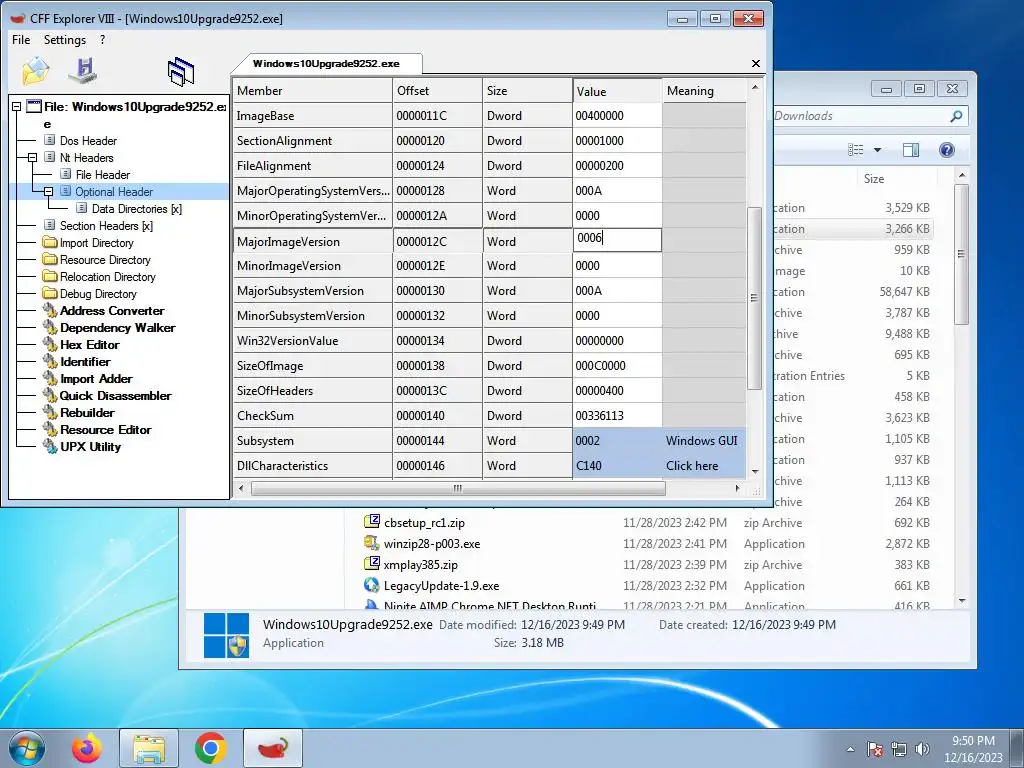Open the Windows Start menu
The image size is (1024, 768).
tap(27, 748)
